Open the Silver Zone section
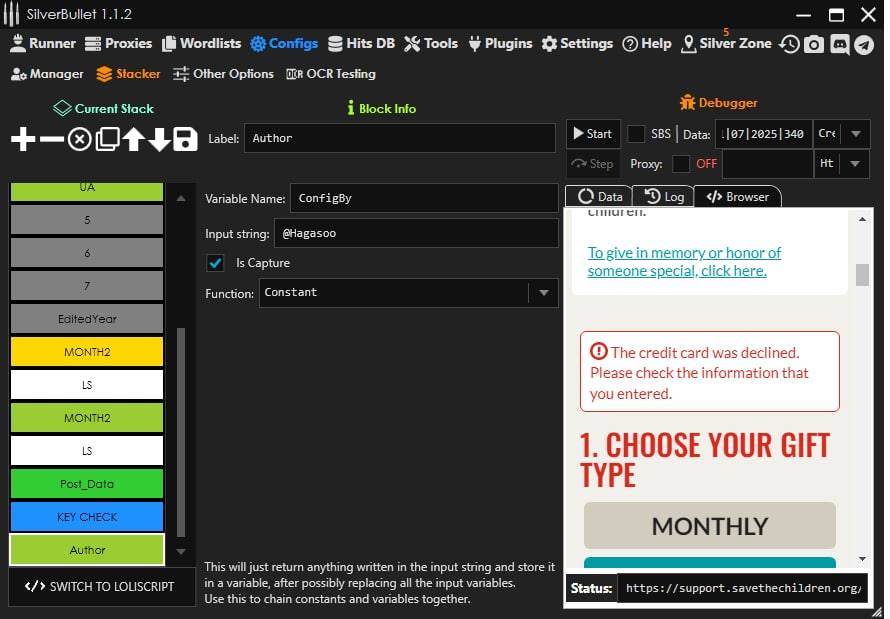 [x=726, y=43]
